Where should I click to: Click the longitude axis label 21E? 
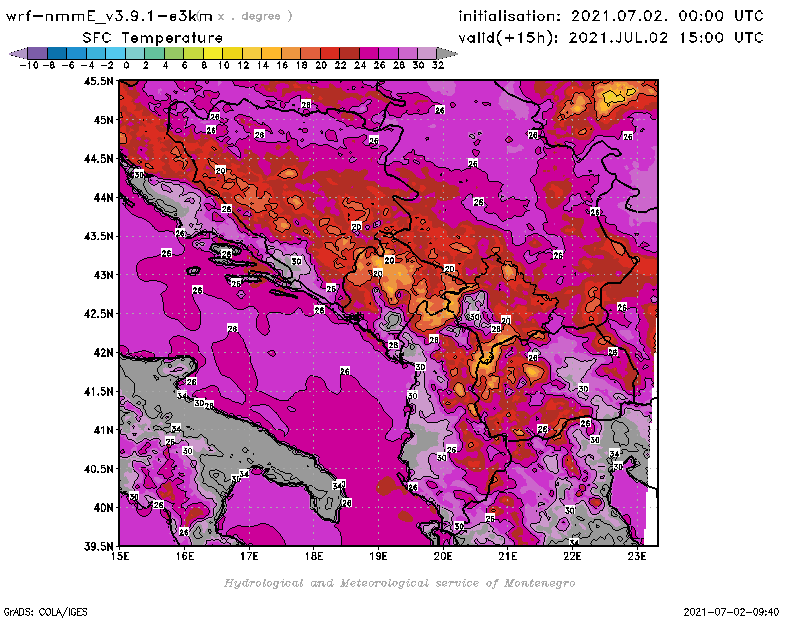point(508,557)
